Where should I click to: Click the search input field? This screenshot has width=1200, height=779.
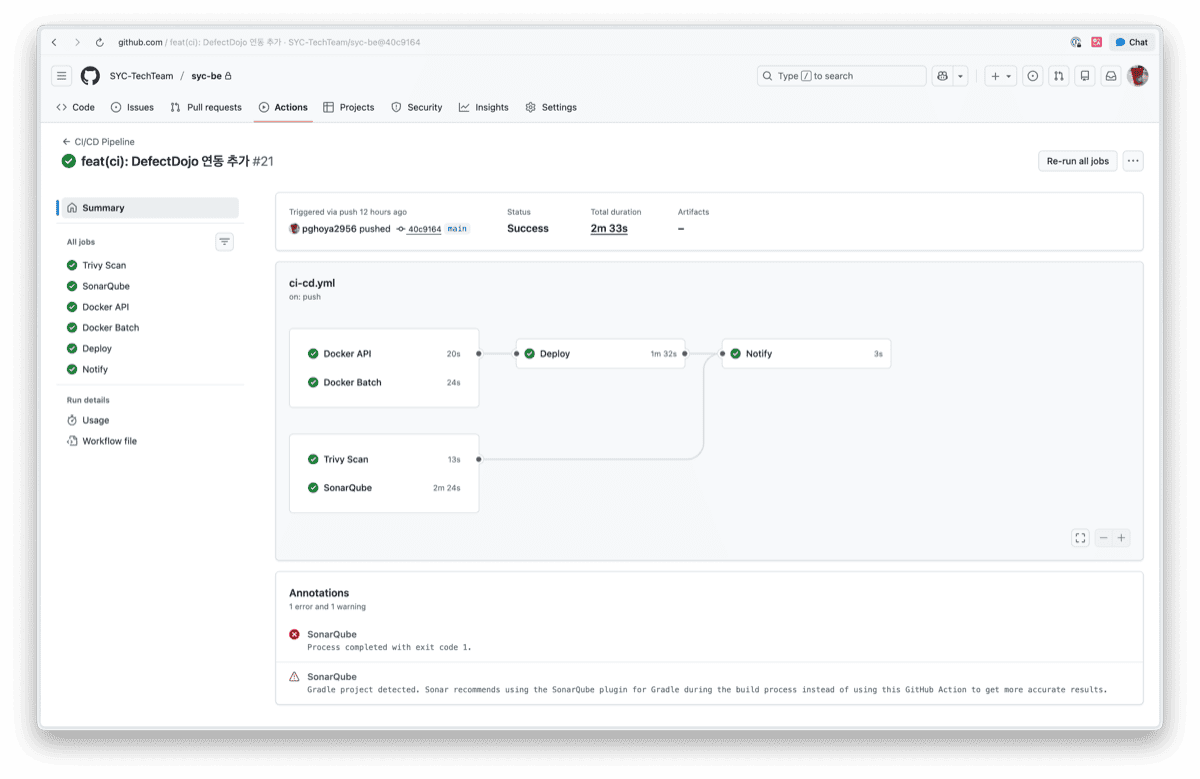841,76
